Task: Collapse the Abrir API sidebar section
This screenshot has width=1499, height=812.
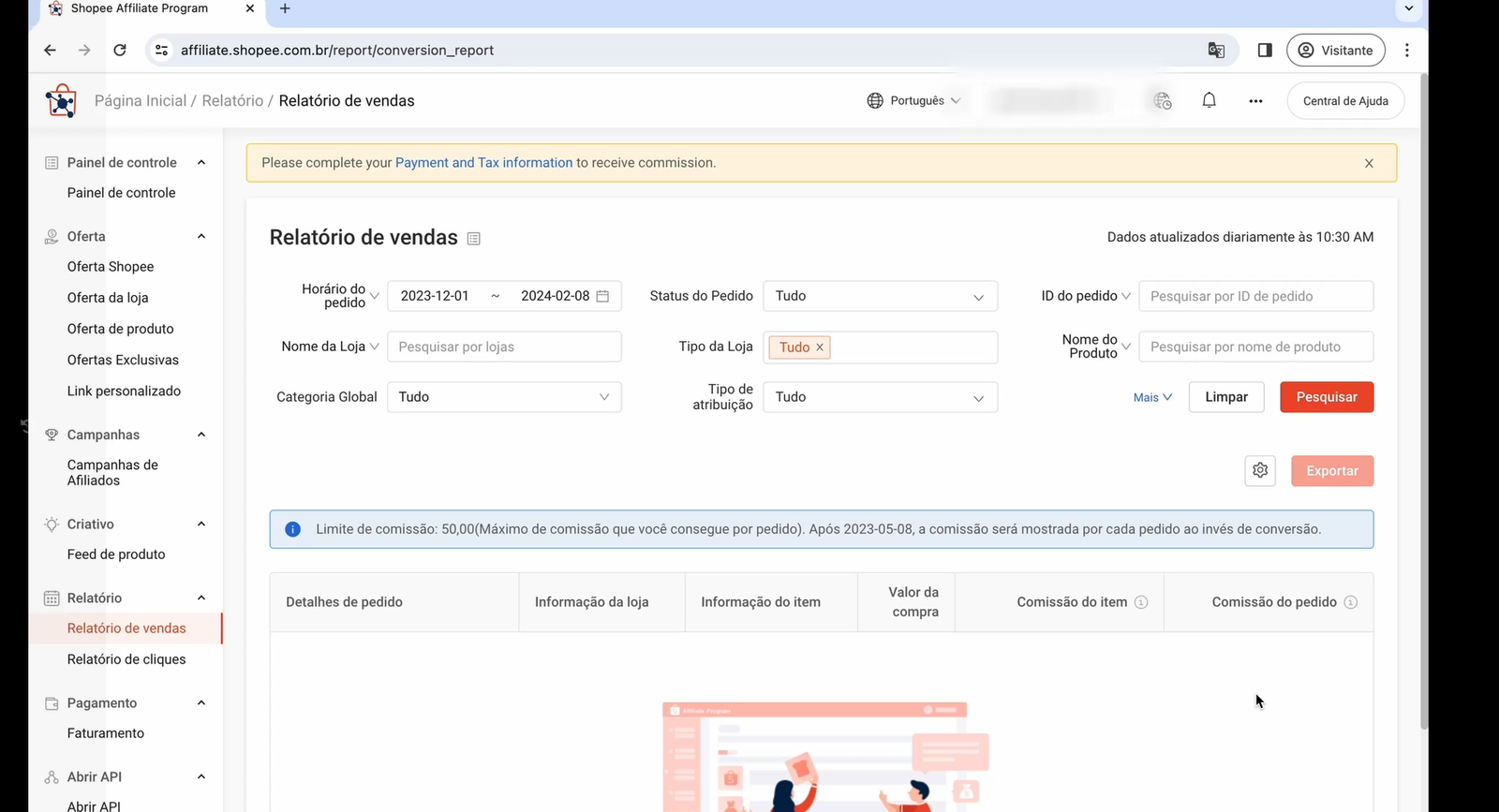Action: [x=201, y=776]
